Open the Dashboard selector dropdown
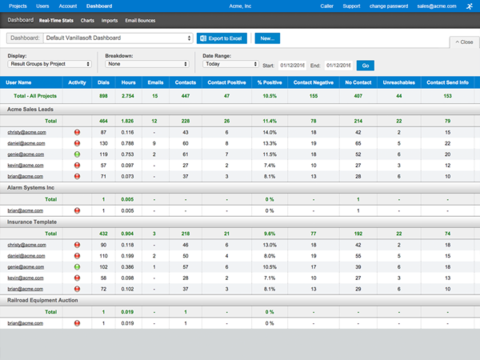The height and width of the screenshot is (360, 480). pyautogui.click(x=118, y=38)
